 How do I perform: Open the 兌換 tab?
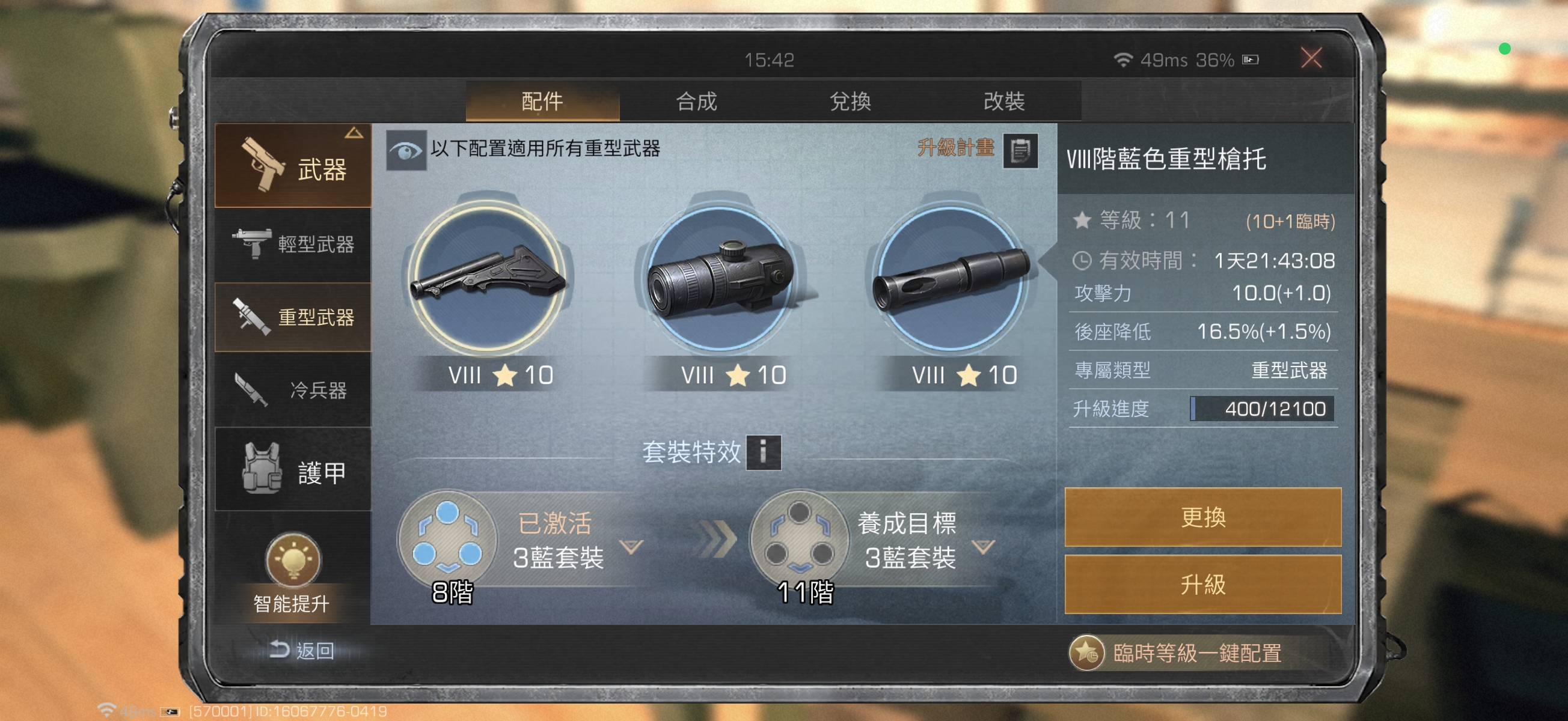[x=850, y=101]
